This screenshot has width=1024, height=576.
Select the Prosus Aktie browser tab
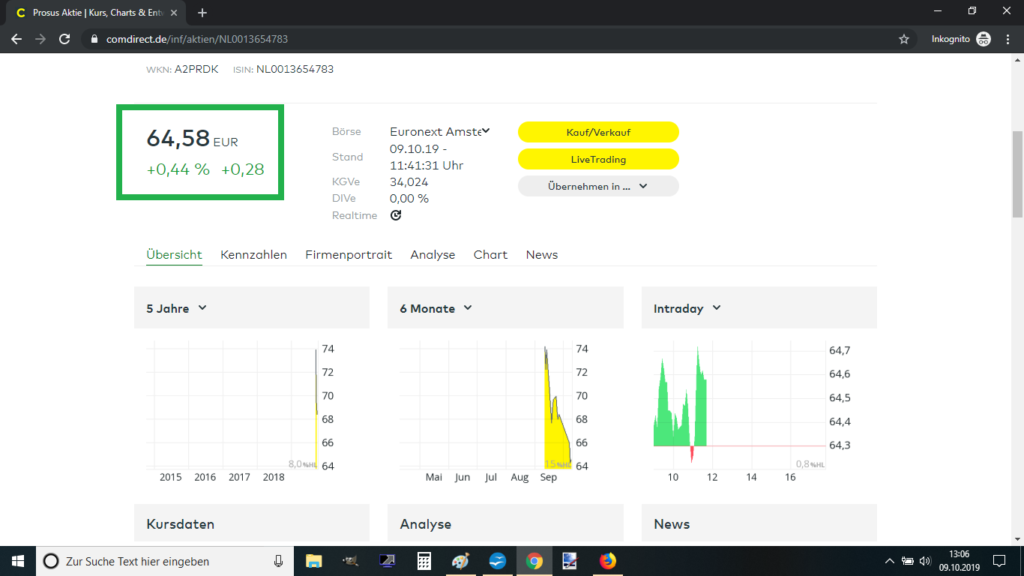point(95,12)
